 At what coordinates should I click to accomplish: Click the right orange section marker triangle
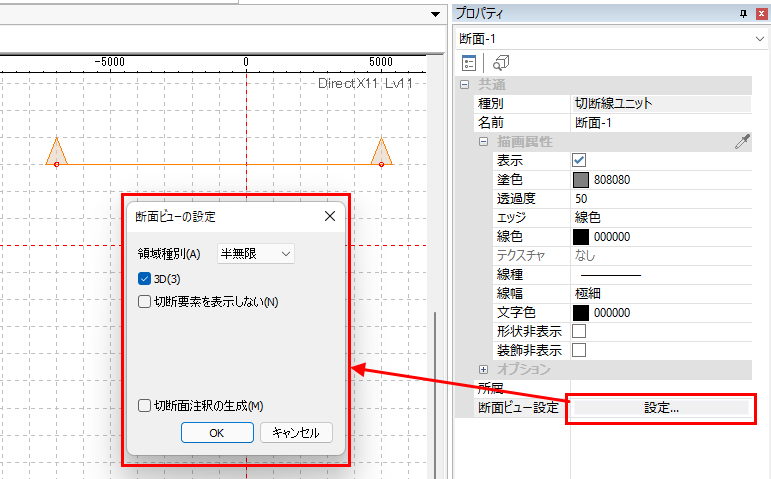tap(381, 152)
